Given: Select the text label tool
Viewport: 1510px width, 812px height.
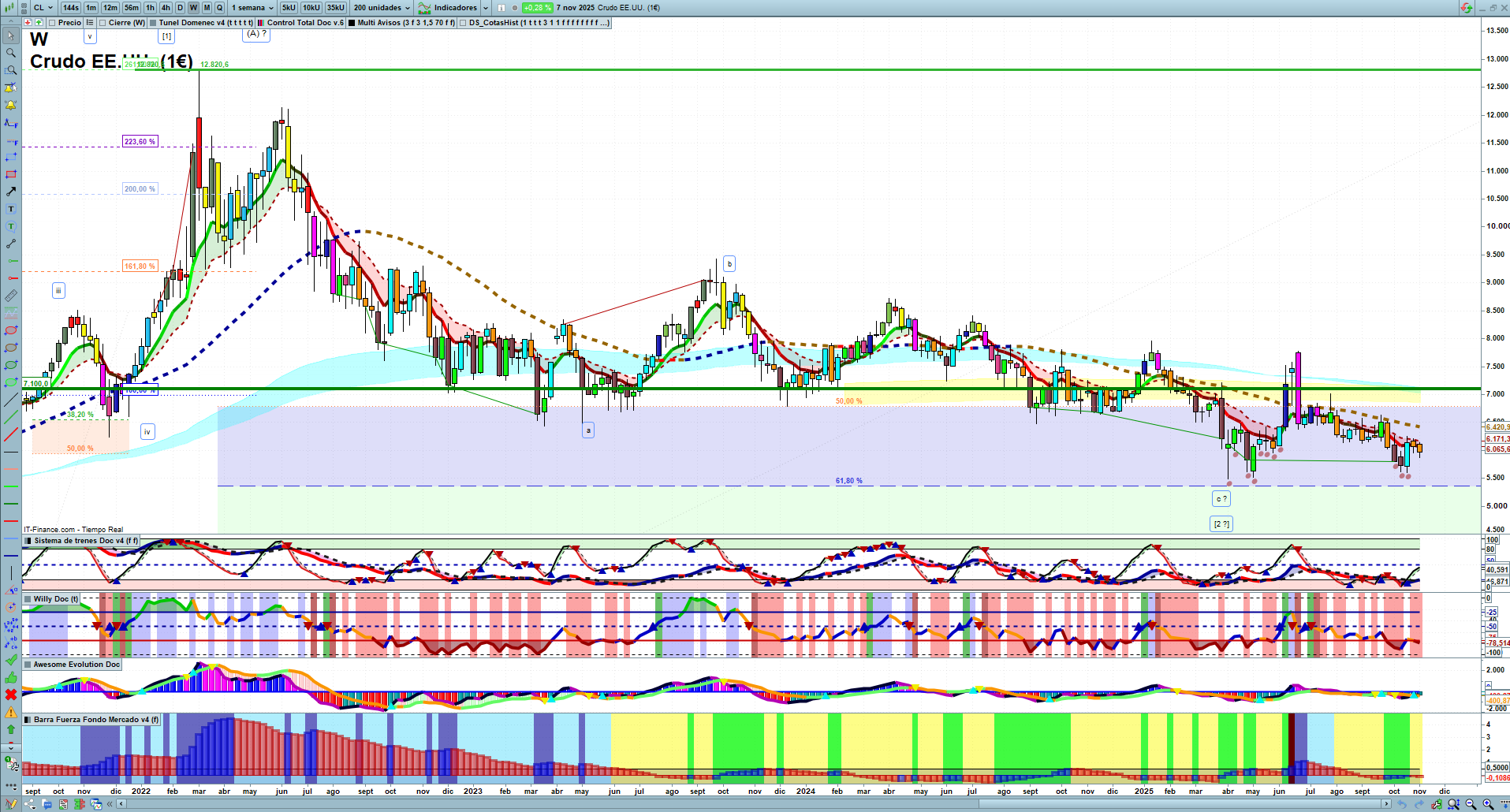Looking at the screenshot, I should (x=11, y=209).
